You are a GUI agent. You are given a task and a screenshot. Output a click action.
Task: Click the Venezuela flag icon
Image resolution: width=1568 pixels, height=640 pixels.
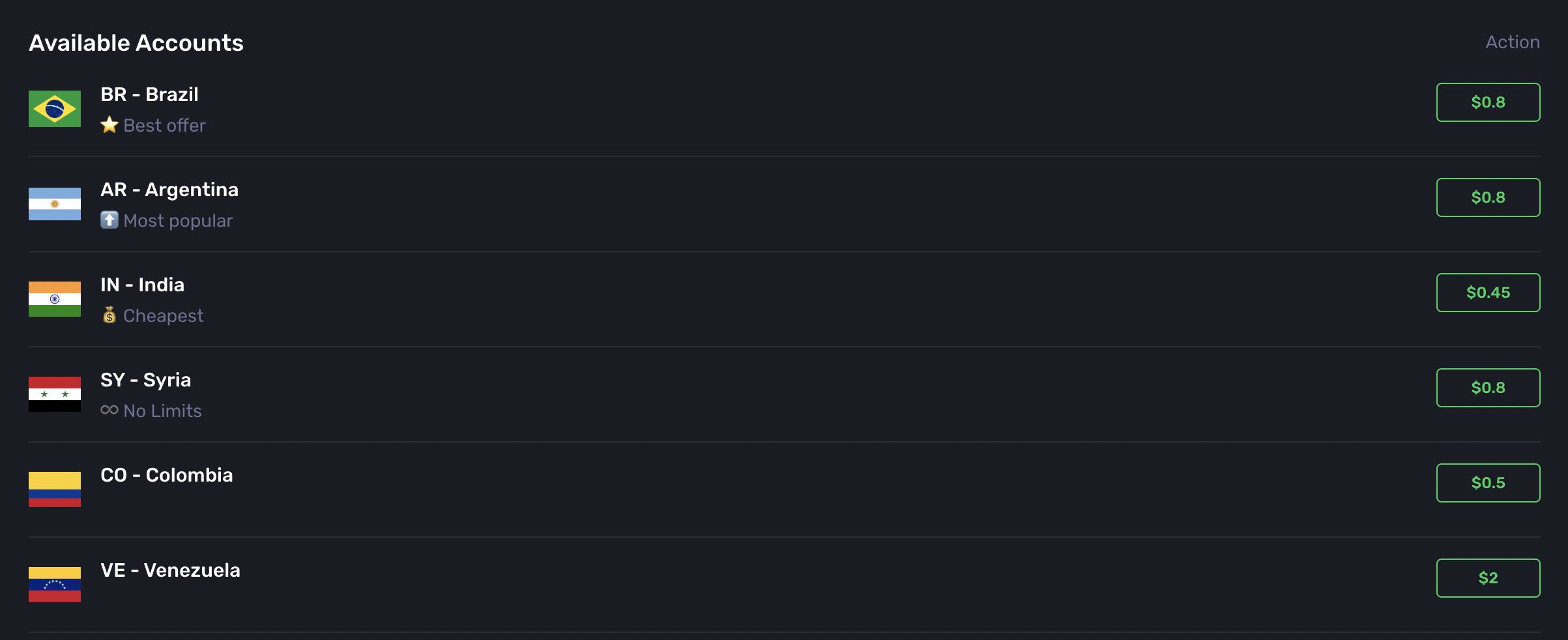(x=55, y=585)
